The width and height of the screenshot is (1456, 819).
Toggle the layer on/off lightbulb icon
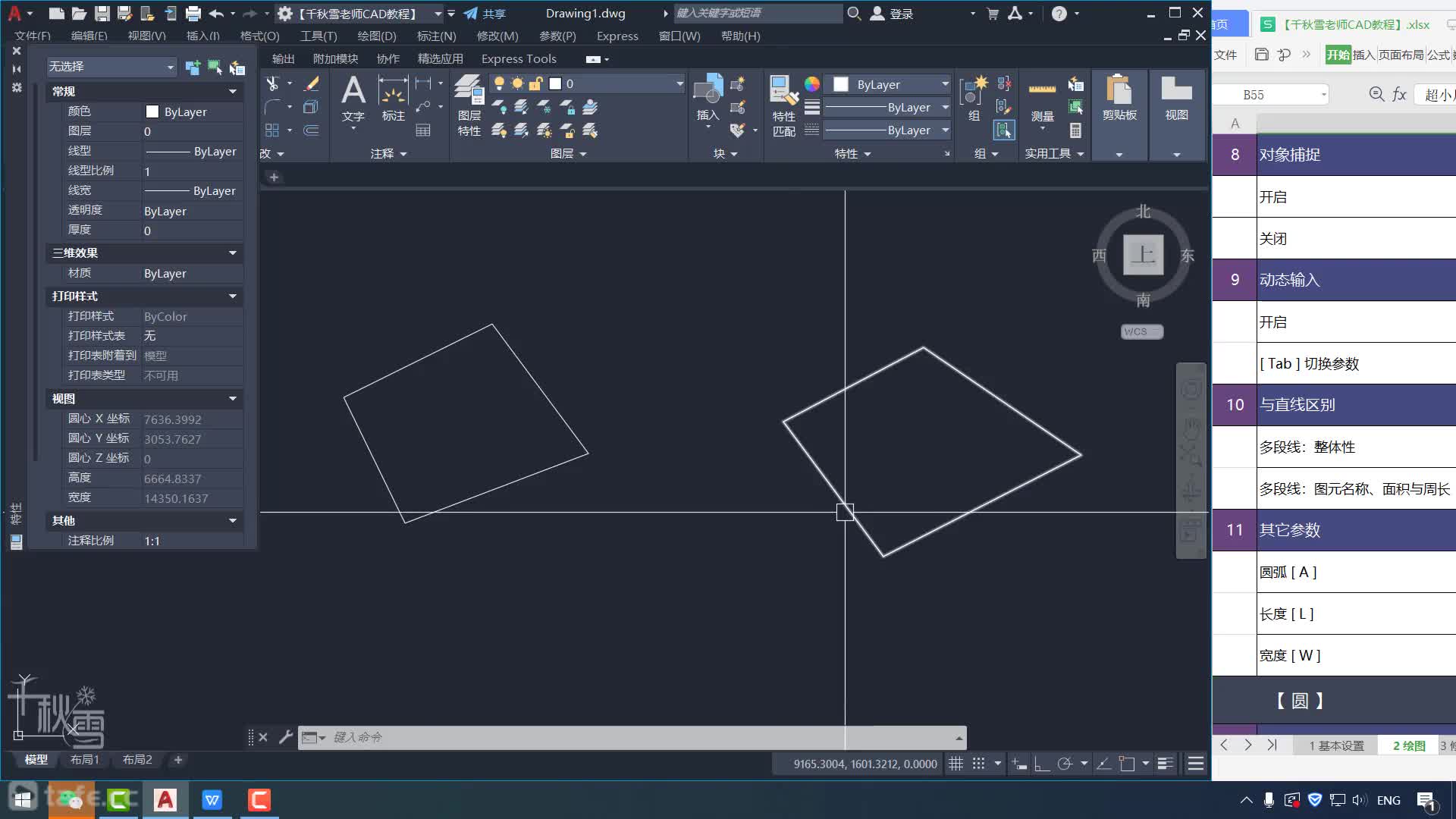[499, 83]
